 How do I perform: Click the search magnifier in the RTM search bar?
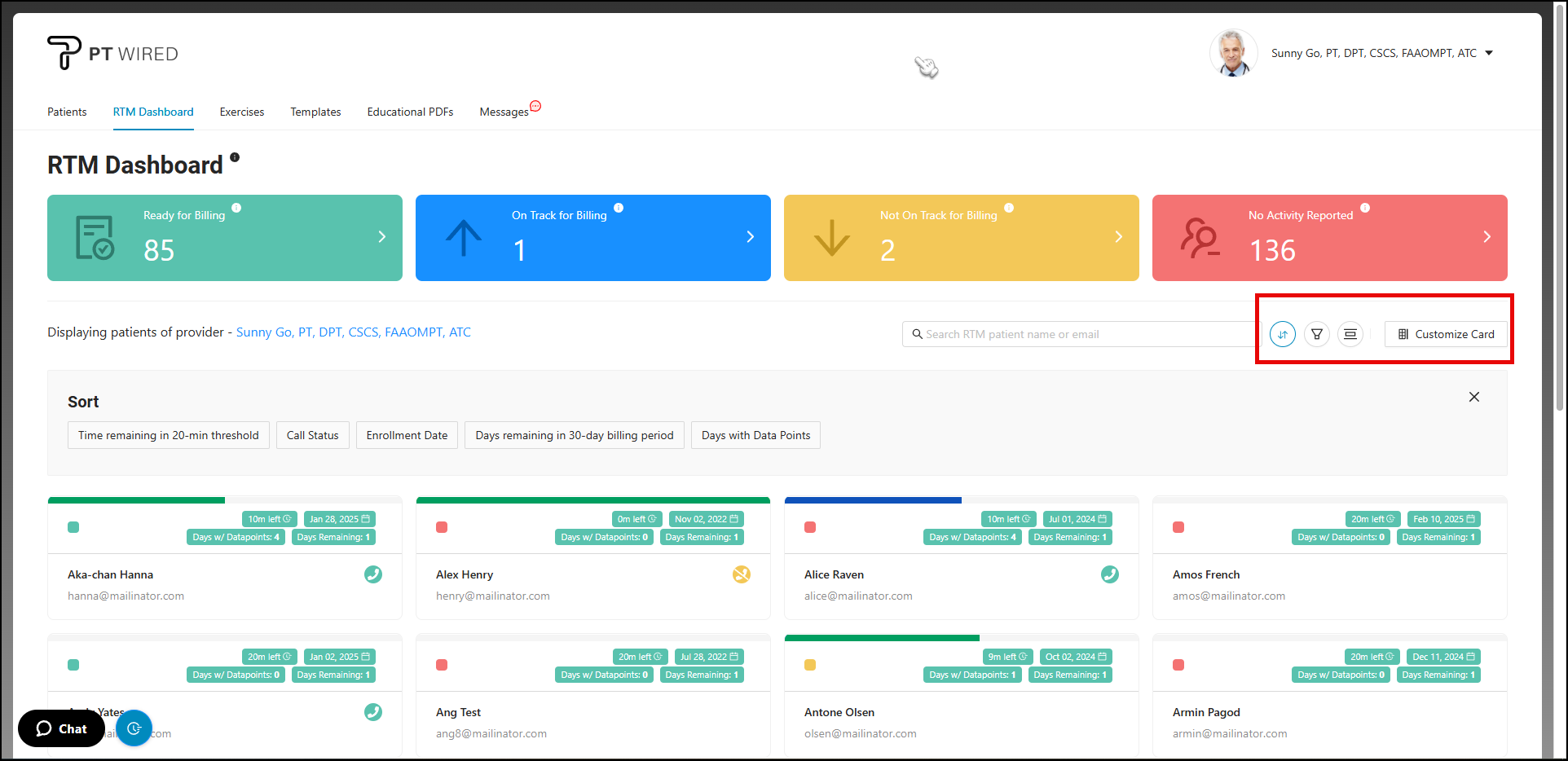tap(918, 334)
